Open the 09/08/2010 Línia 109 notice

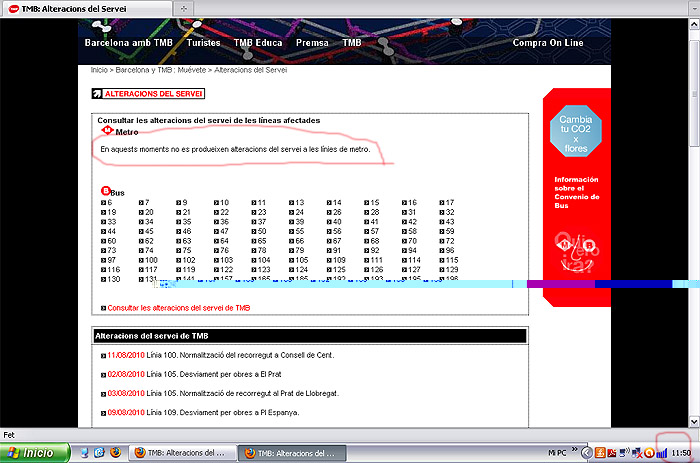pos(203,413)
